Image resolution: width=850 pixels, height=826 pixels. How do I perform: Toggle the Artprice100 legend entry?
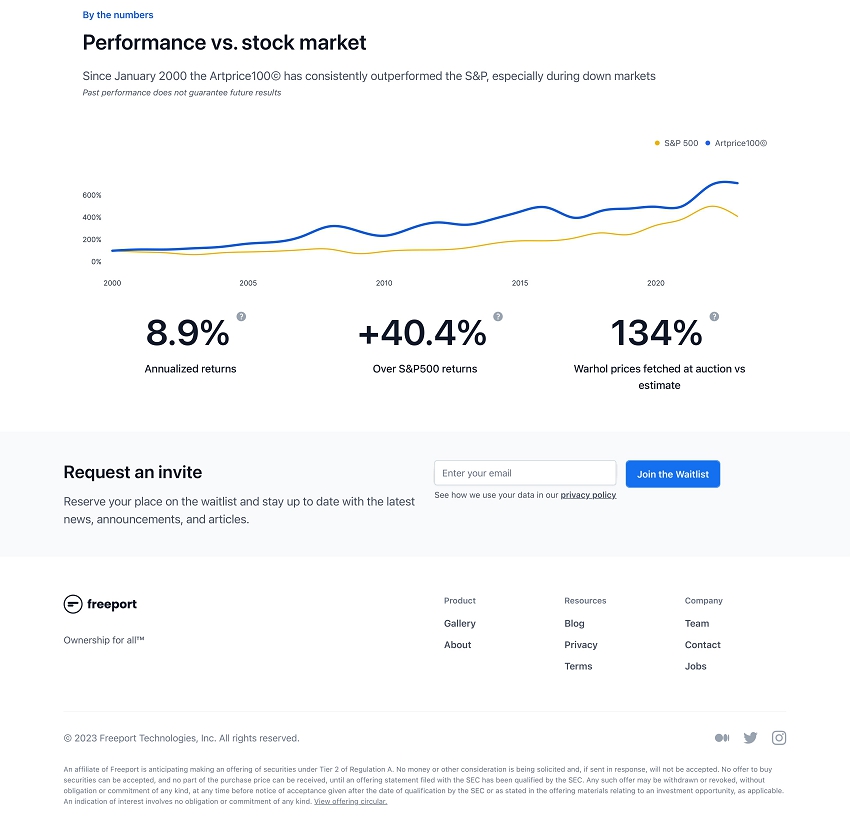click(736, 143)
